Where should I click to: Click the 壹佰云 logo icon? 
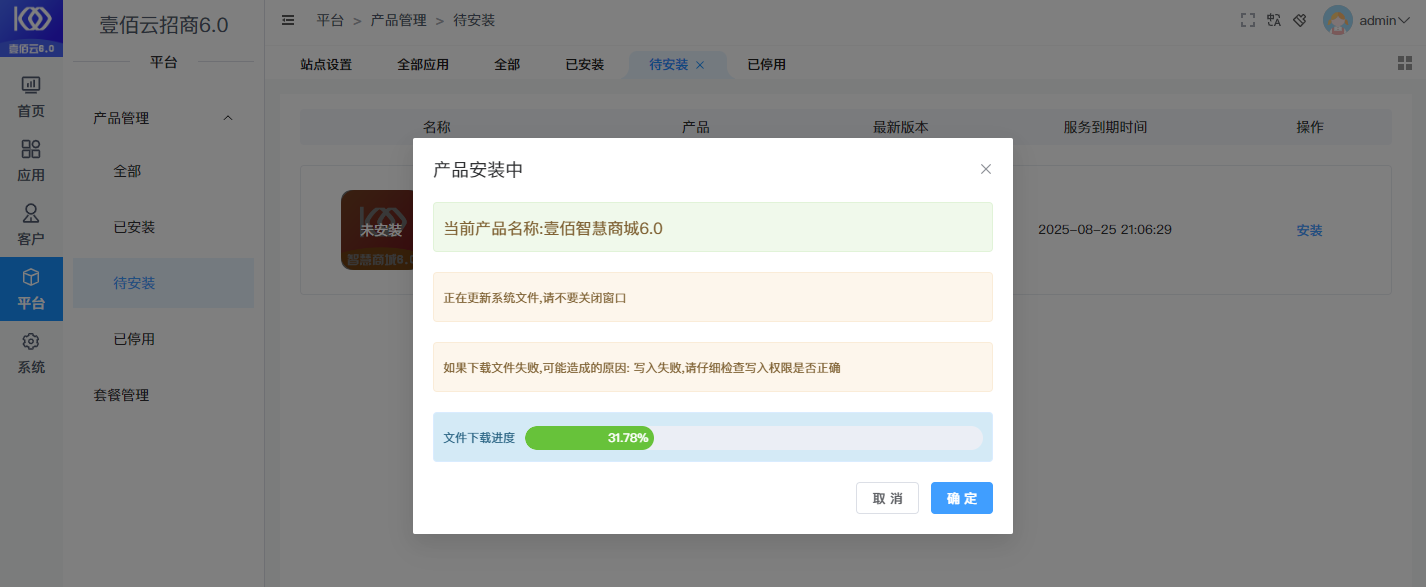pyautogui.click(x=31, y=28)
